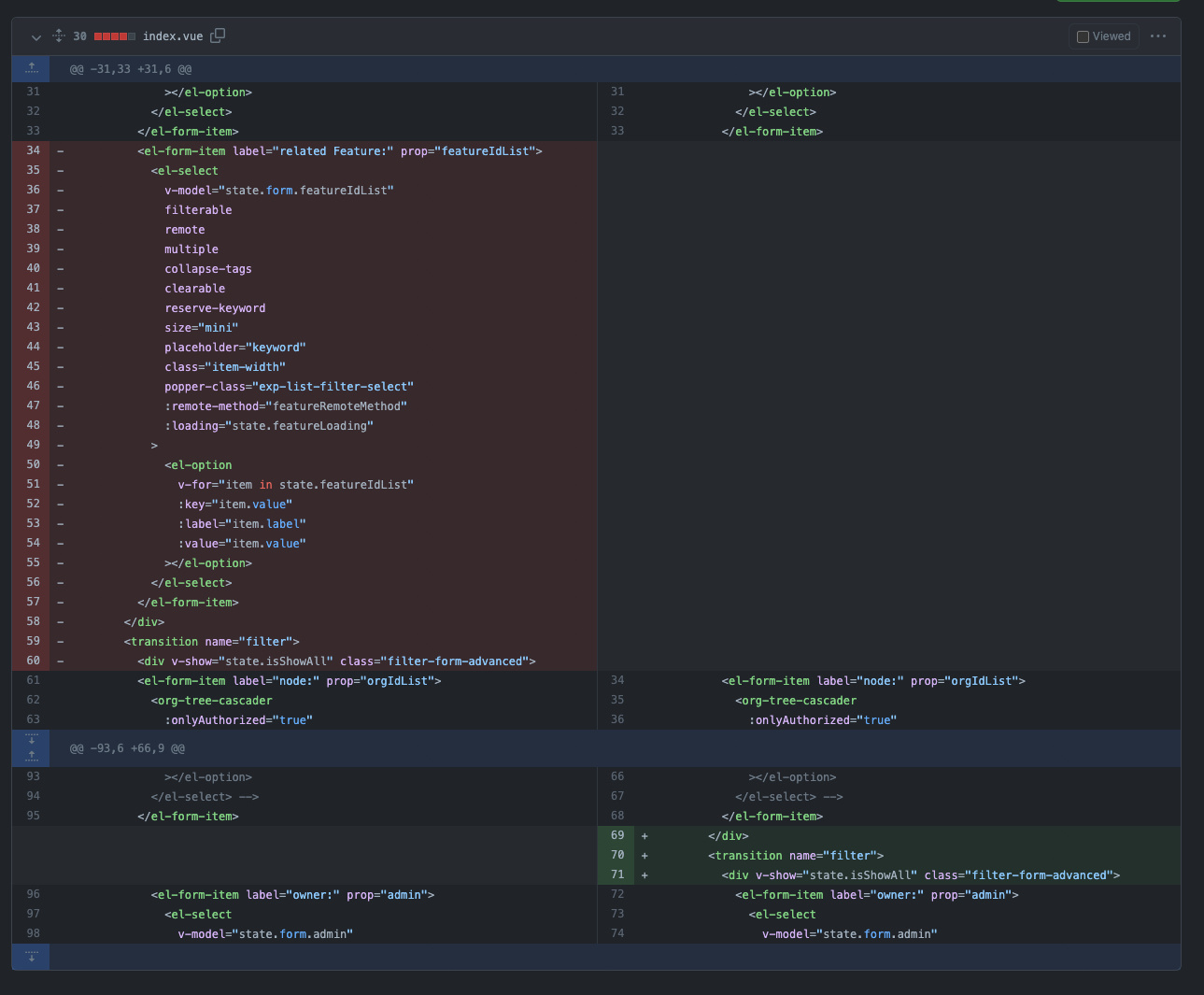Click removed line v-for="item in state.featureIdList"
The width and height of the screenshot is (1204, 995).
[x=295, y=485]
